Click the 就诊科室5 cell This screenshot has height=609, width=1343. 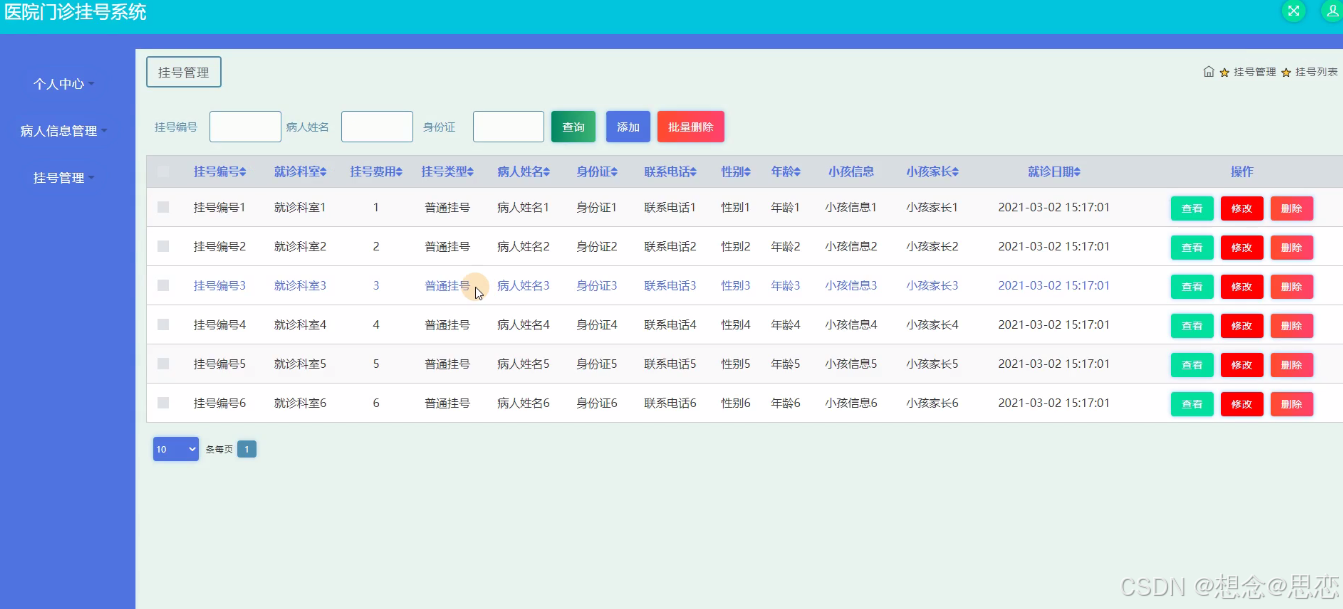coord(300,363)
